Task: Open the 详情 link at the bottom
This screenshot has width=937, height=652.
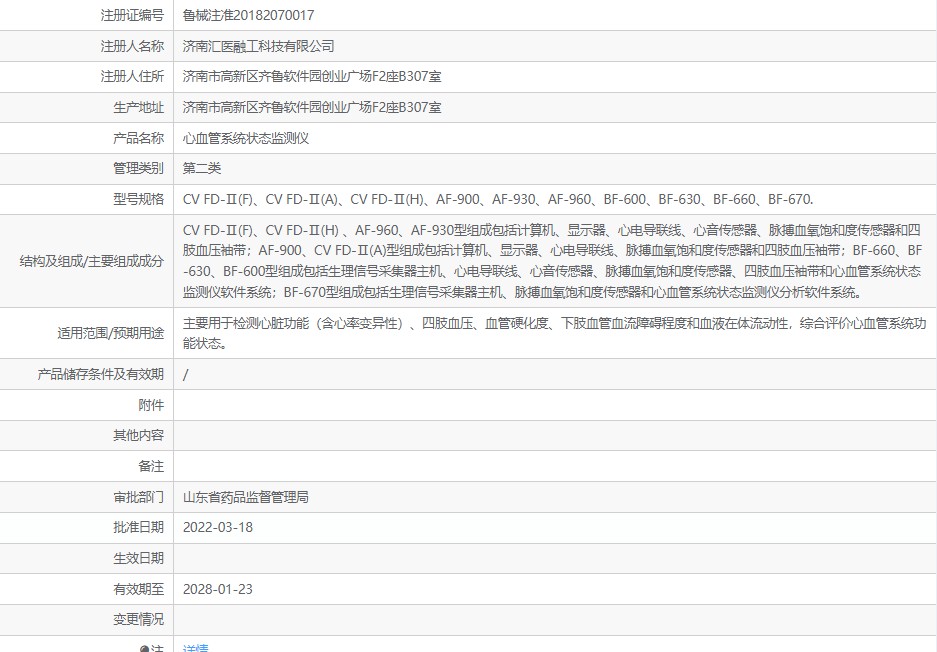Action: coord(195,648)
